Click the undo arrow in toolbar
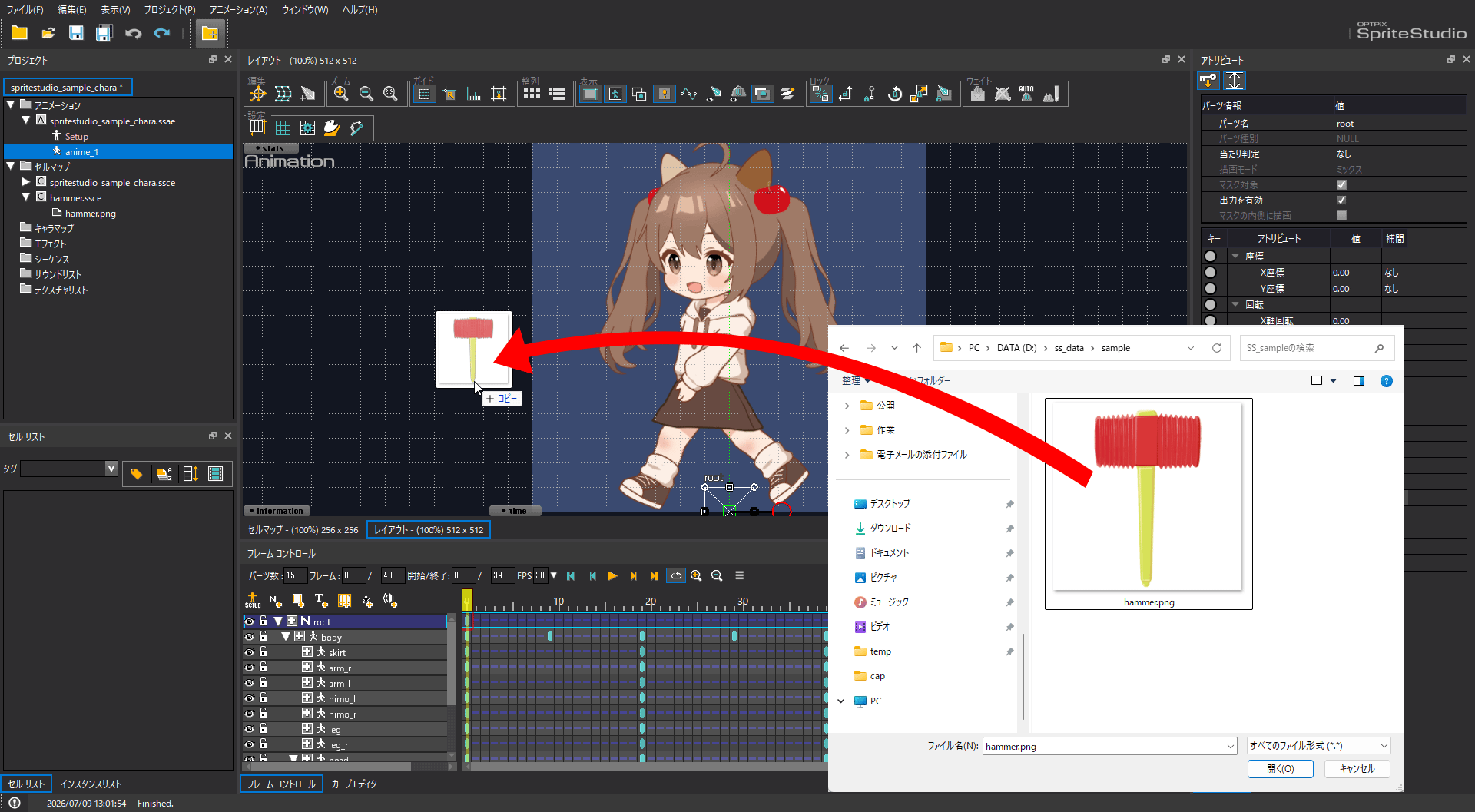The width and height of the screenshot is (1475, 812). (x=133, y=33)
